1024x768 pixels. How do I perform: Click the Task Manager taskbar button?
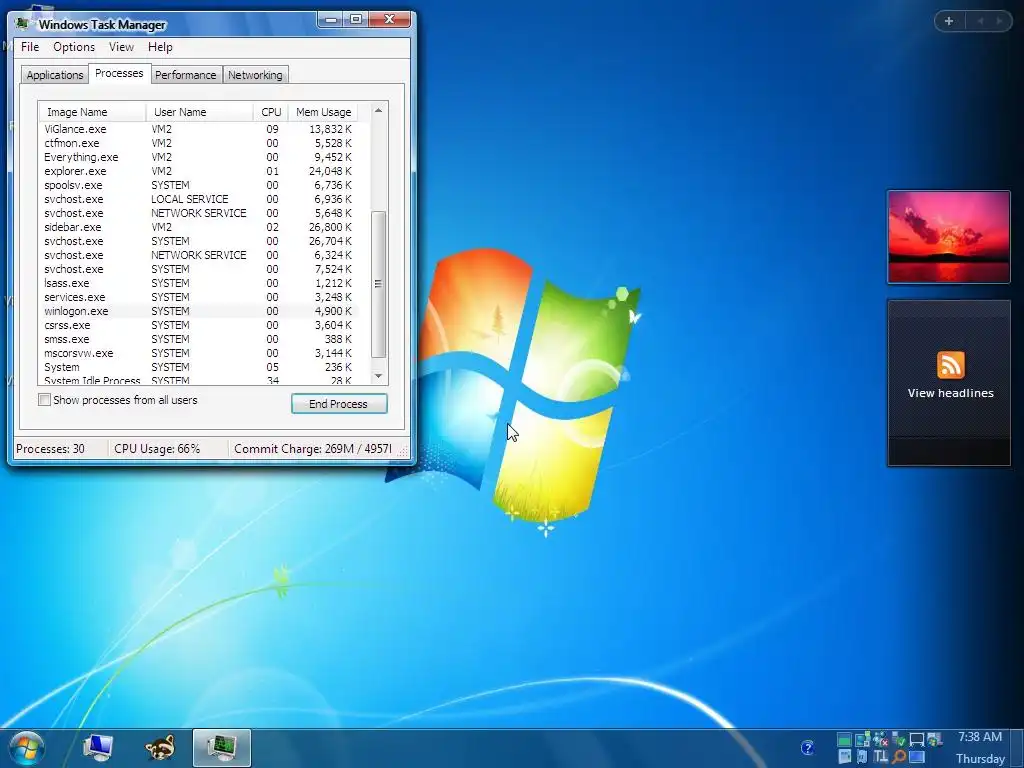click(222, 748)
